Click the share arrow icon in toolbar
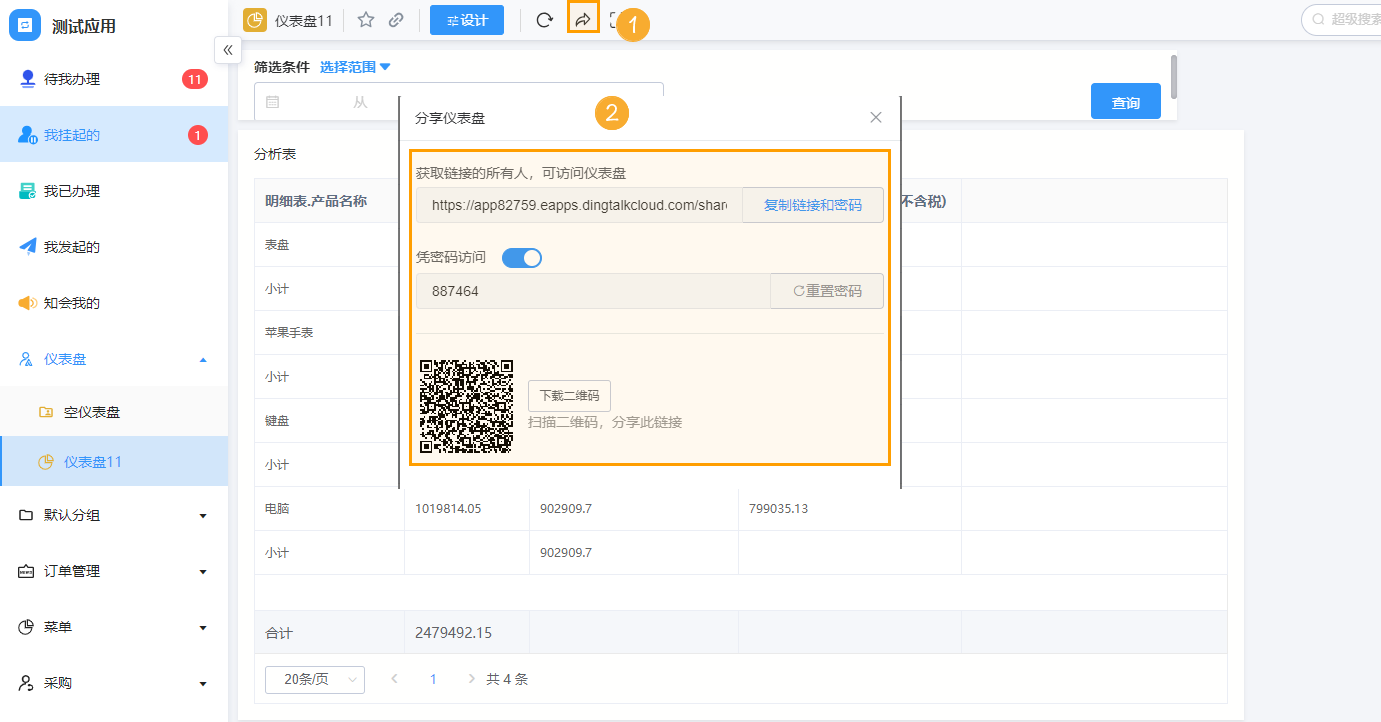 click(x=583, y=19)
